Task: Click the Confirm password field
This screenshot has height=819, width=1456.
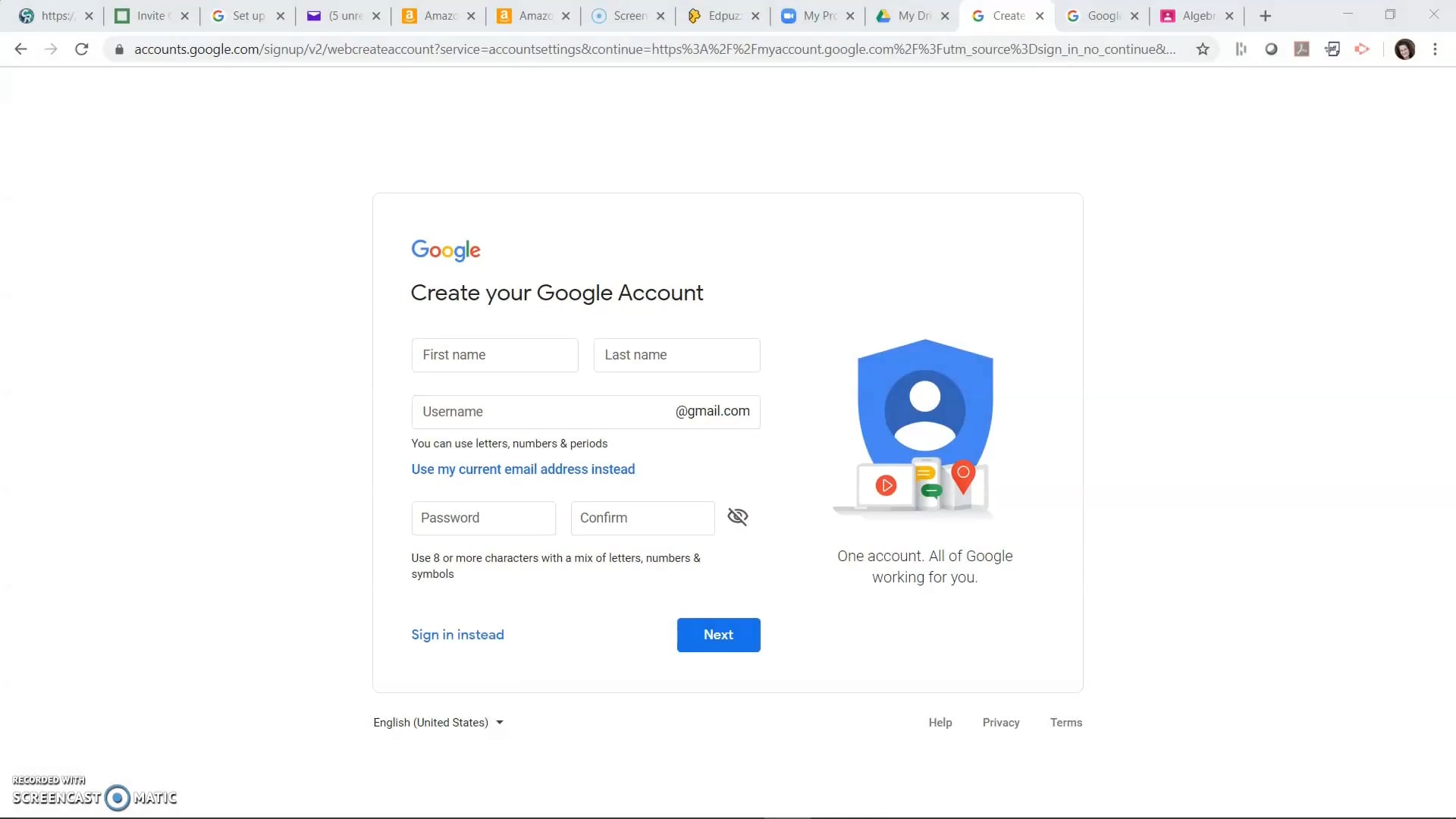Action: tap(642, 518)
